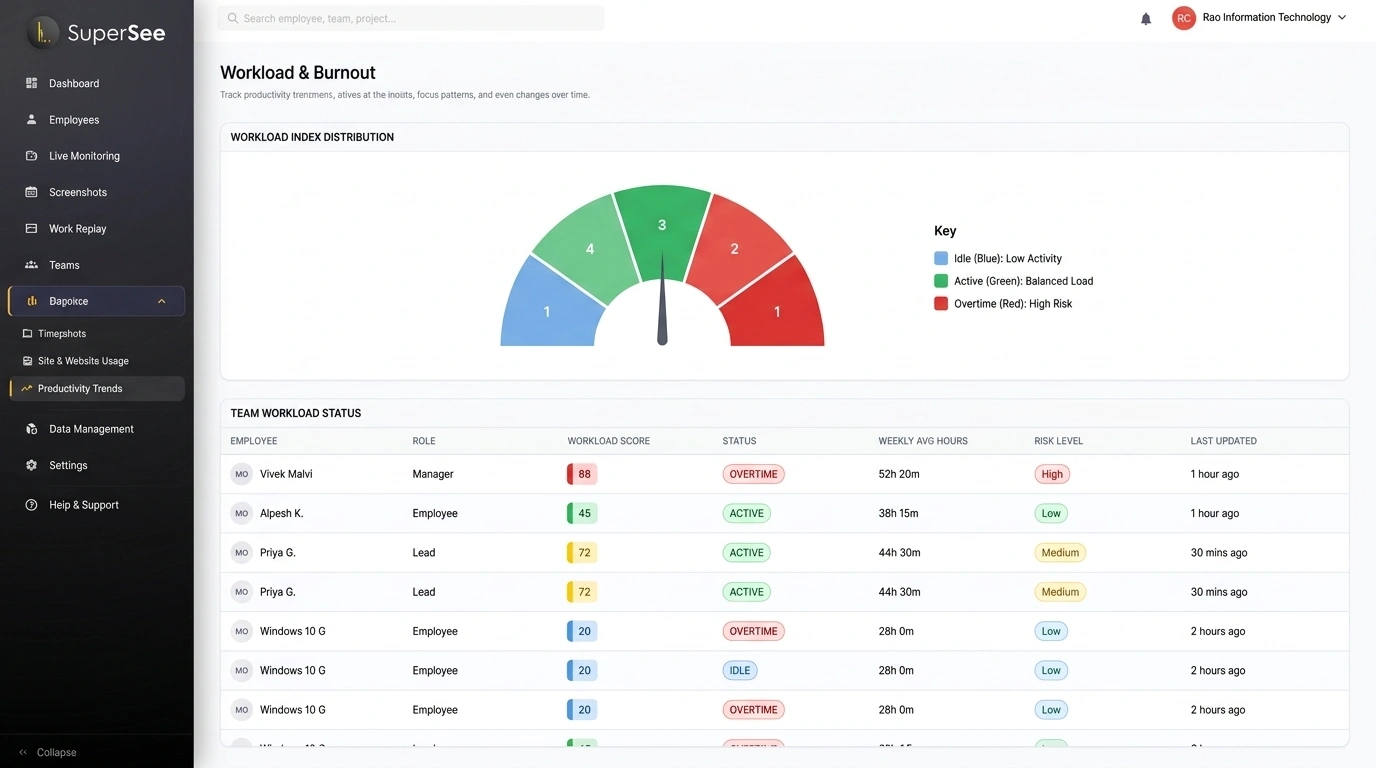
Task: Click Vivek Malvi's OVERTIME status badge
Action: (753, 474)
